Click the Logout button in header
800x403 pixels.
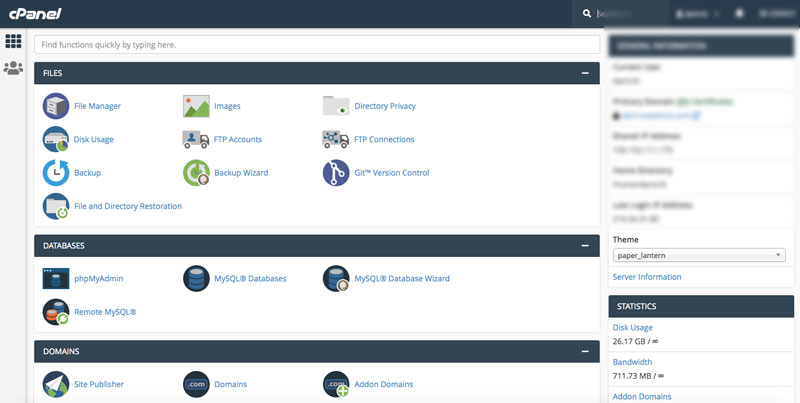click(x=777, y=14)
